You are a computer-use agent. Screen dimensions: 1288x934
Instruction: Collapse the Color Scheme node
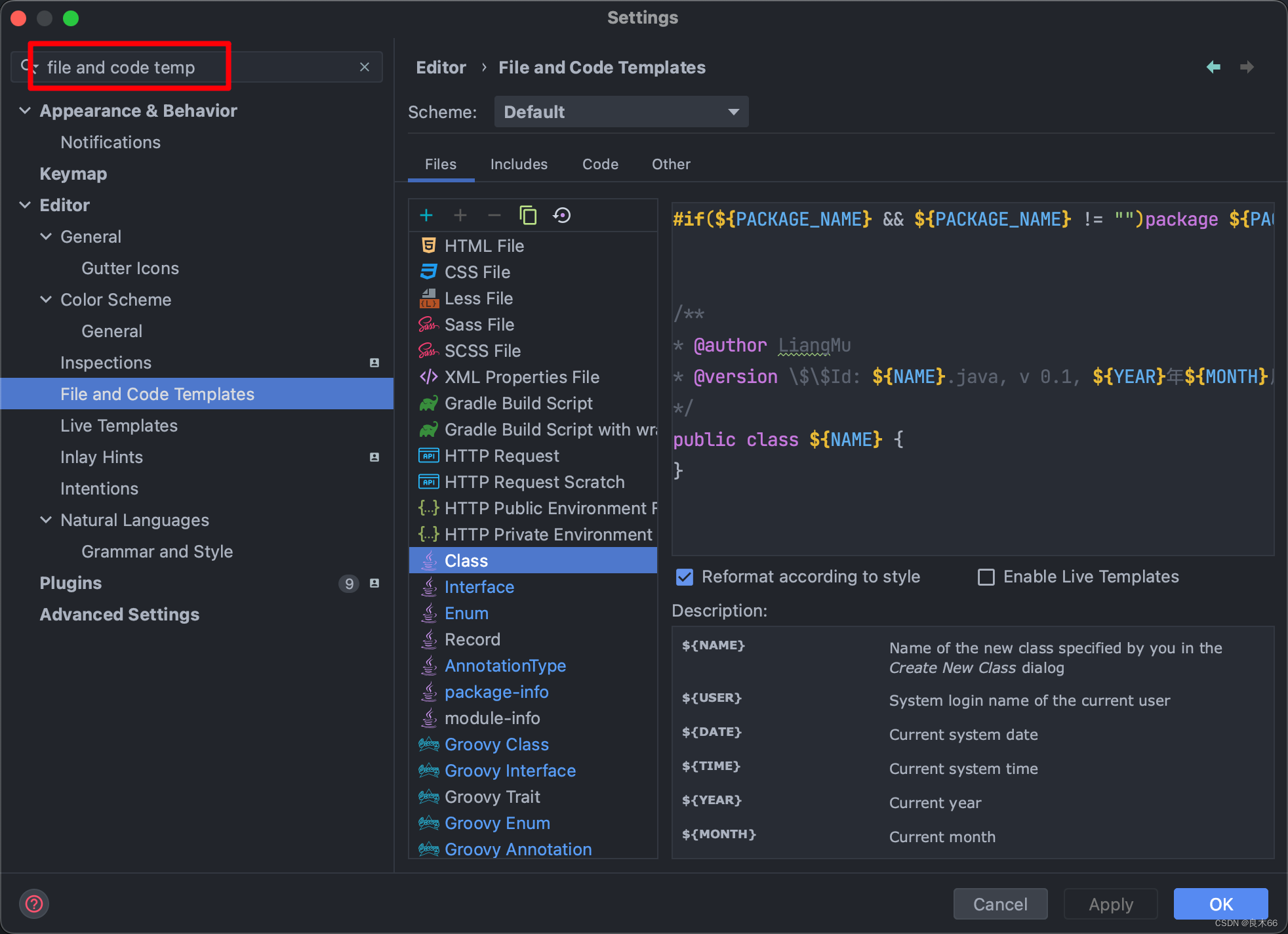[46, 299]
